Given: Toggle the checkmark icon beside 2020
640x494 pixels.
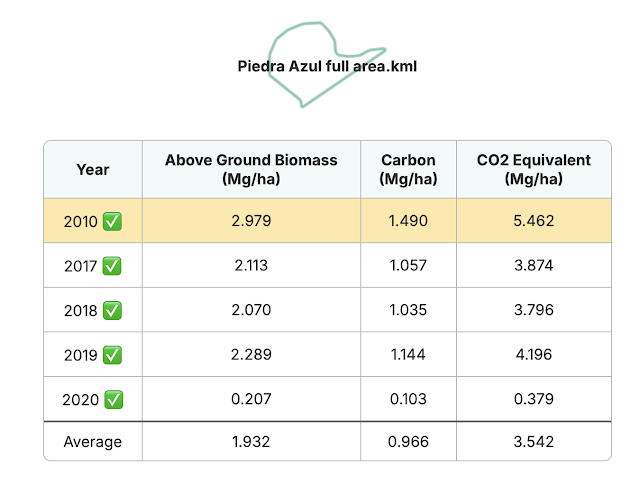Looking at the screenshot, I should click(x=113, y=400).
